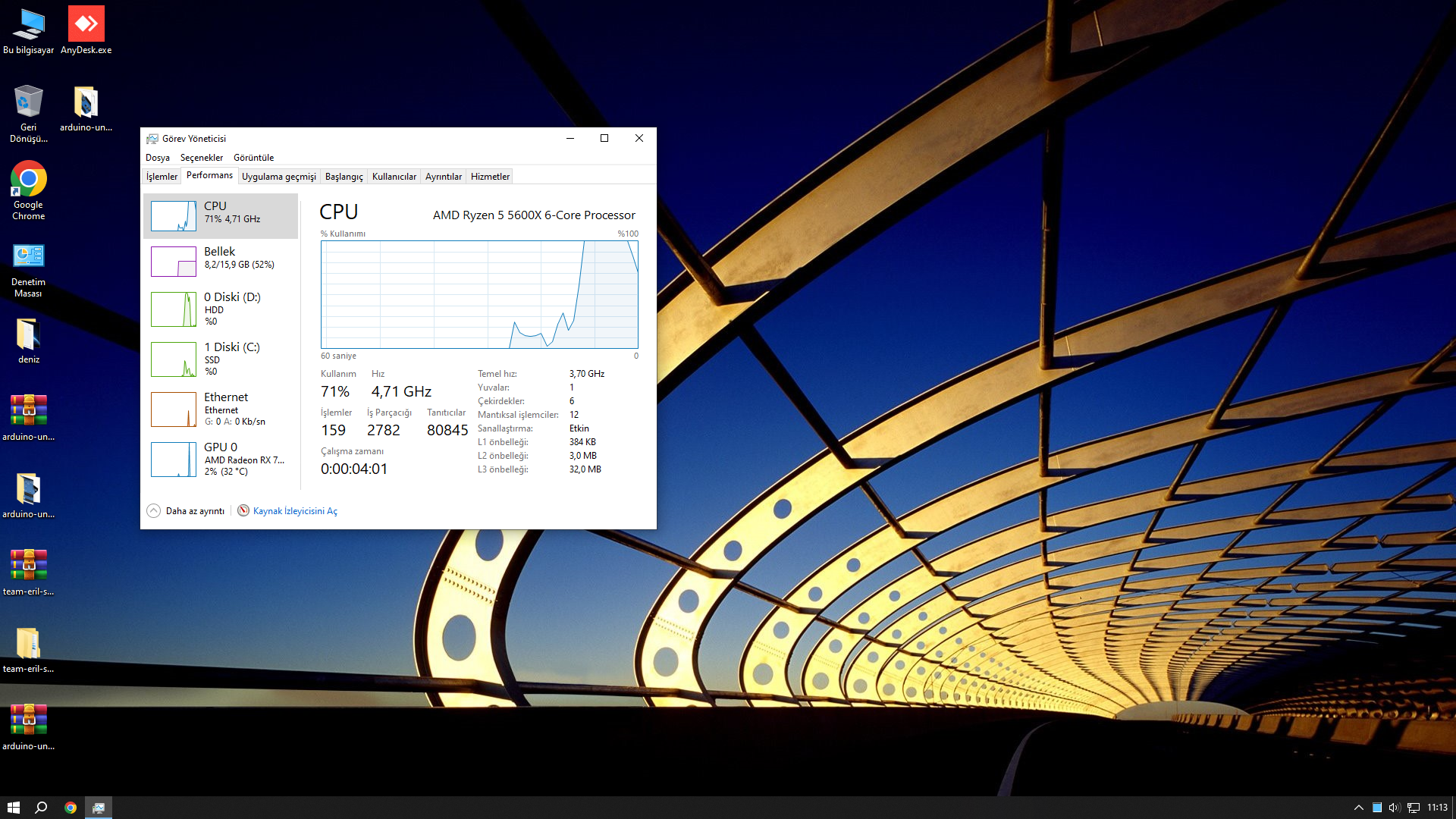1456x819 pixels.
Task: Click the 11:13 clock in the taskbar
Action: click(x=1437, y=808)
